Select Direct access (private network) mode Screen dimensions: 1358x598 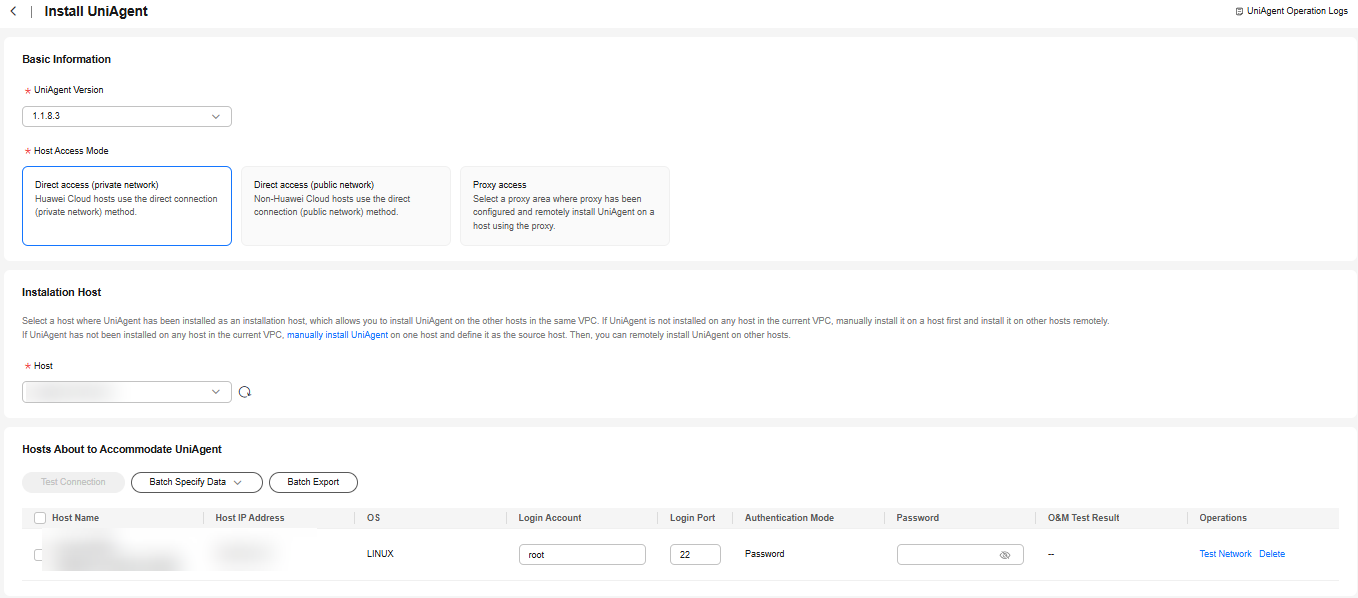[x=127, y=206]
